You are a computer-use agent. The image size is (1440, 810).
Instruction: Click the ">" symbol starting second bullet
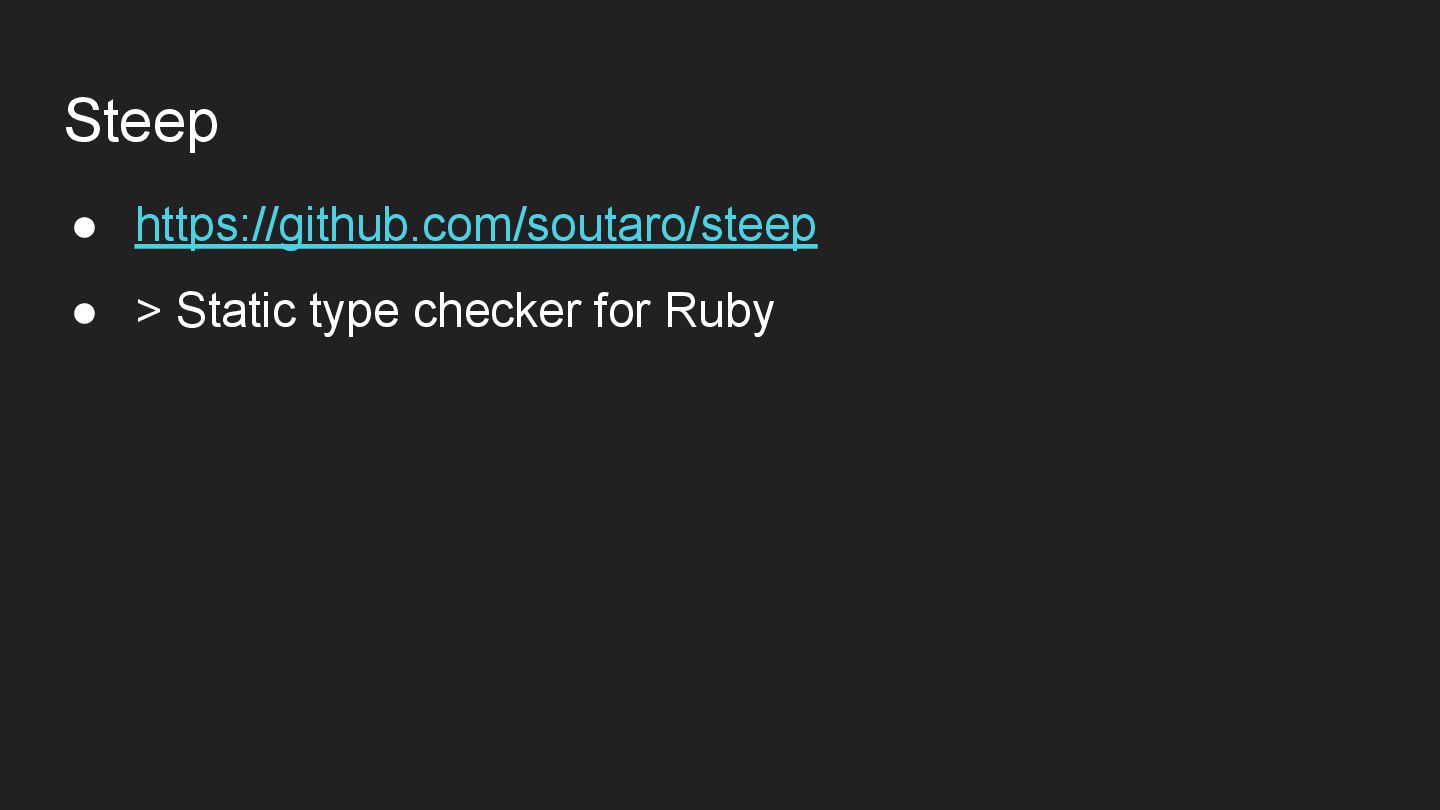pos(148,311)
